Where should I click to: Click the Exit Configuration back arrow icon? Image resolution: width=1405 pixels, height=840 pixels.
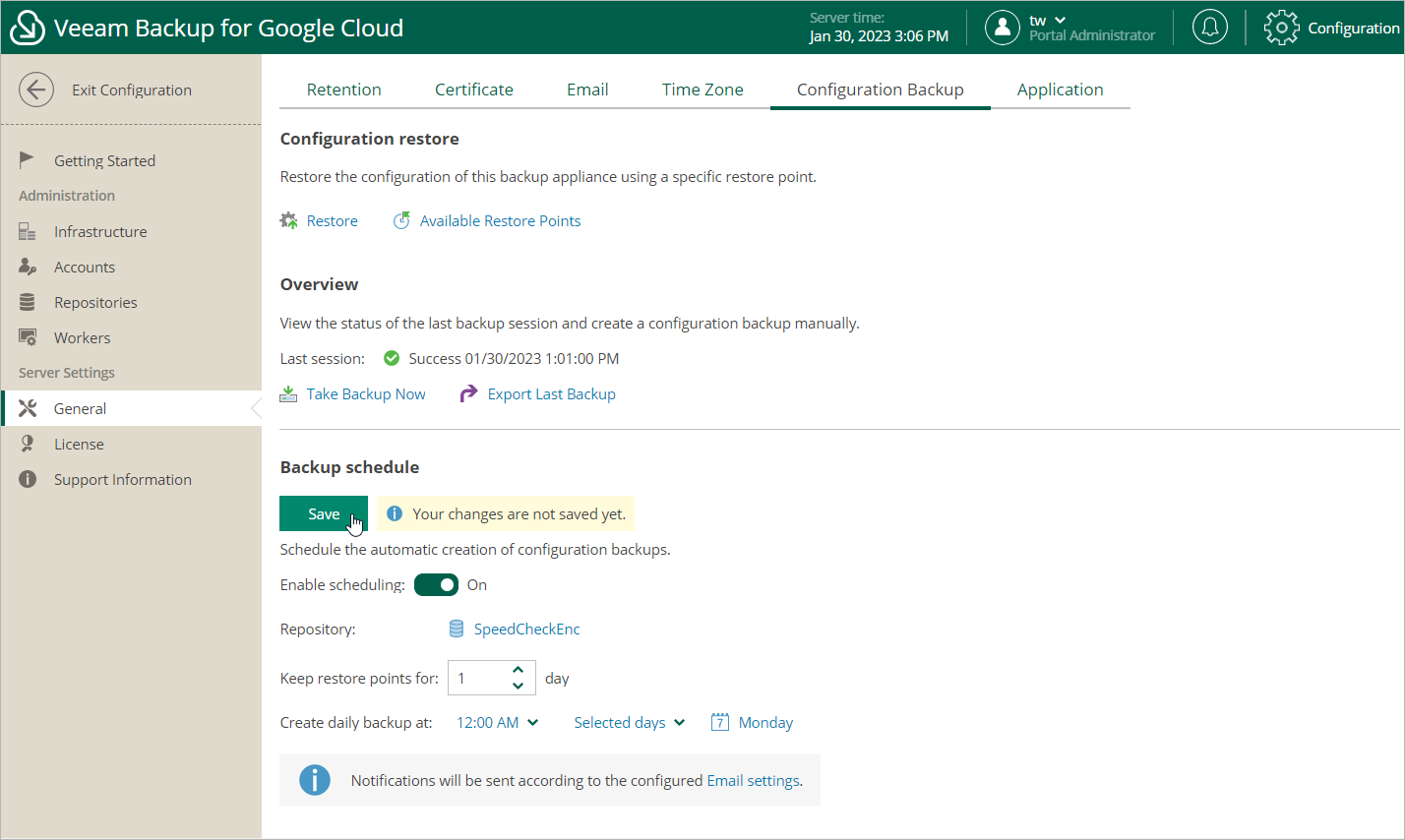[x=36, y=90]
